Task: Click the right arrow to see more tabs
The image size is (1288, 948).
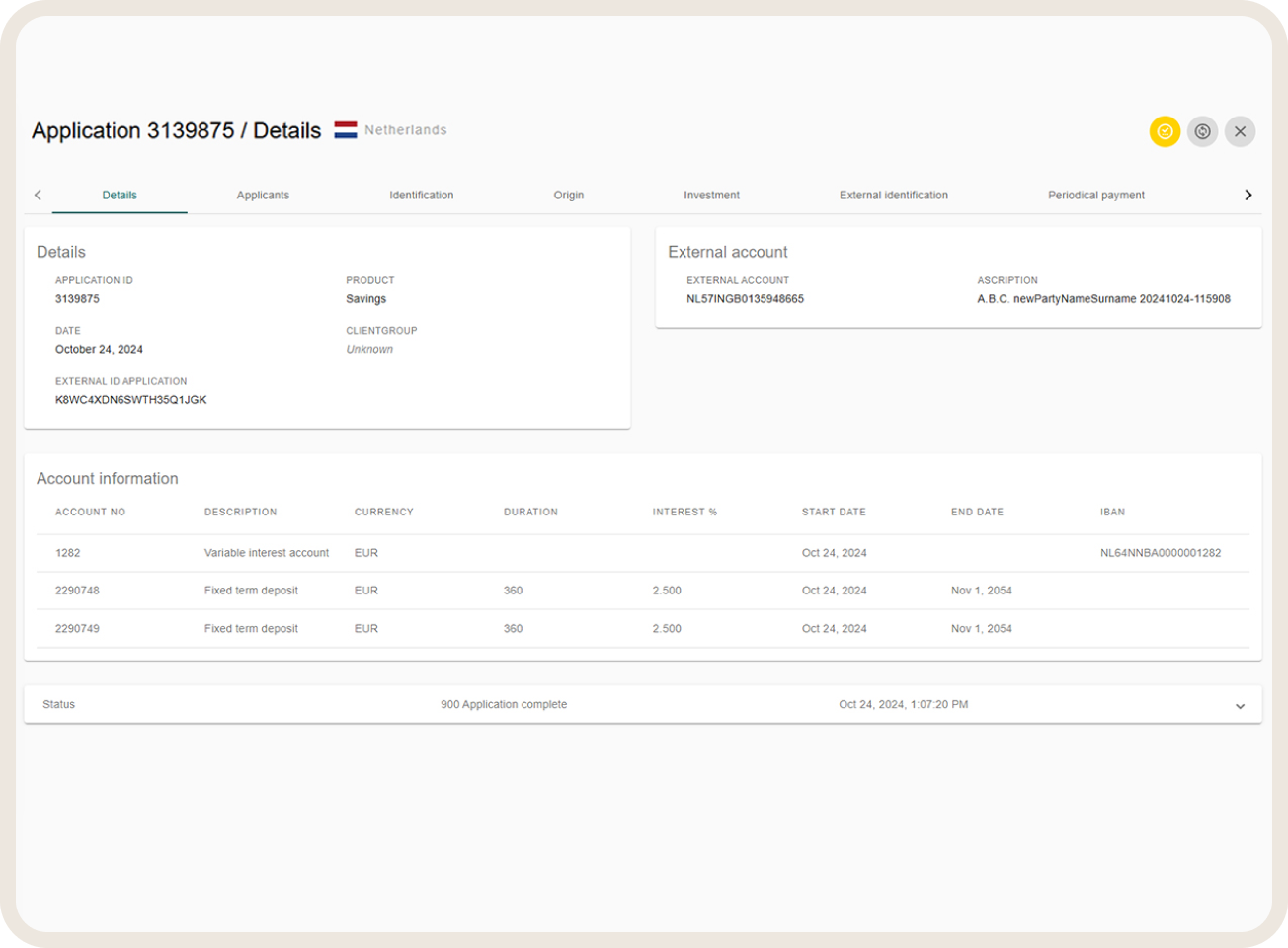Action: click(1248, 195)
